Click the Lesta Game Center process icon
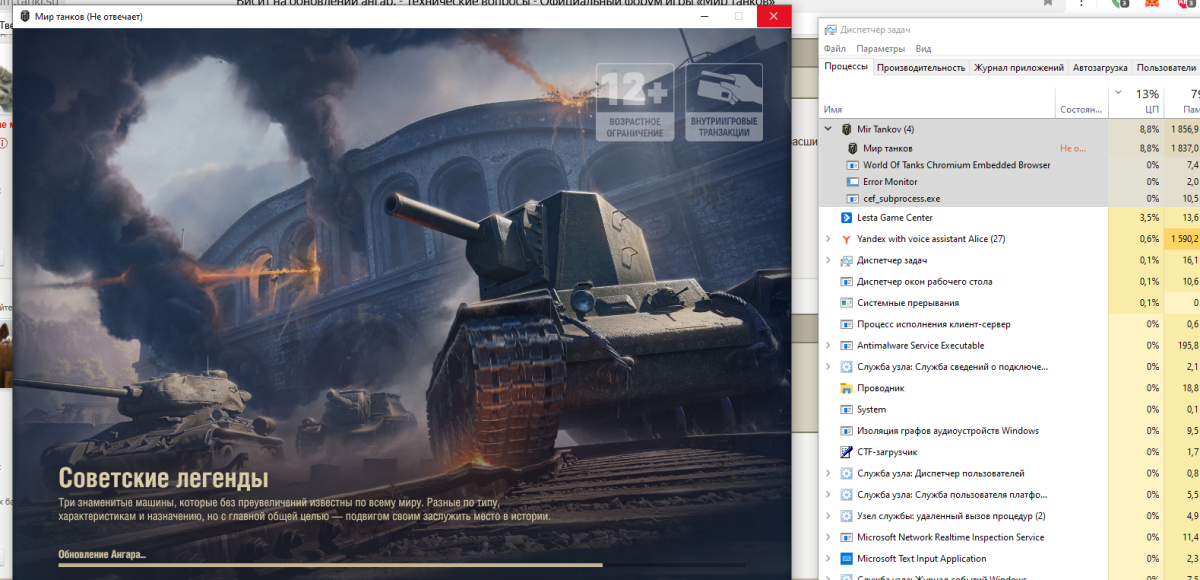The image size is (1200, 580). point(845,217)
